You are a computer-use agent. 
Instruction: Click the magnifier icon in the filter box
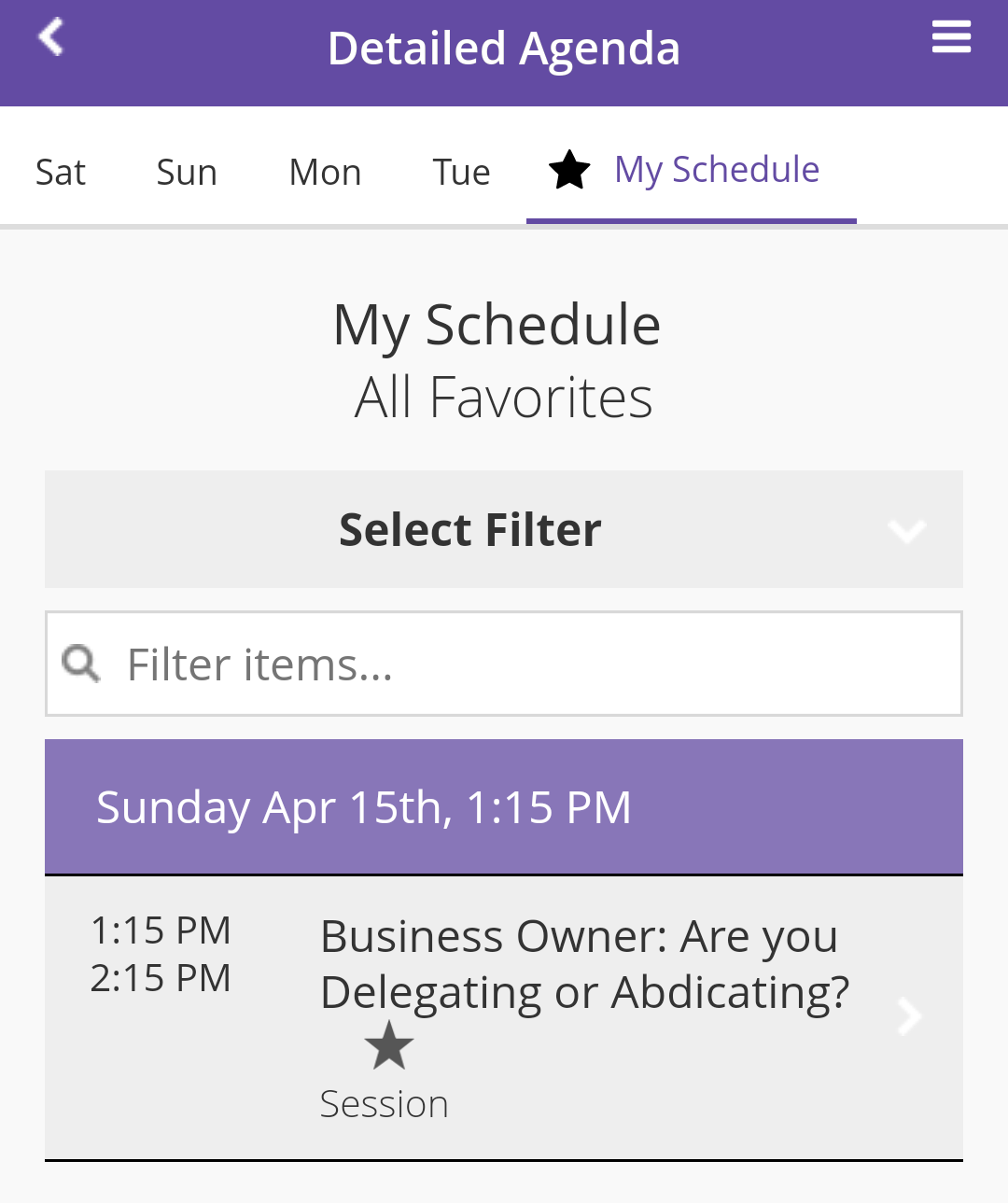tap(81, 664)
